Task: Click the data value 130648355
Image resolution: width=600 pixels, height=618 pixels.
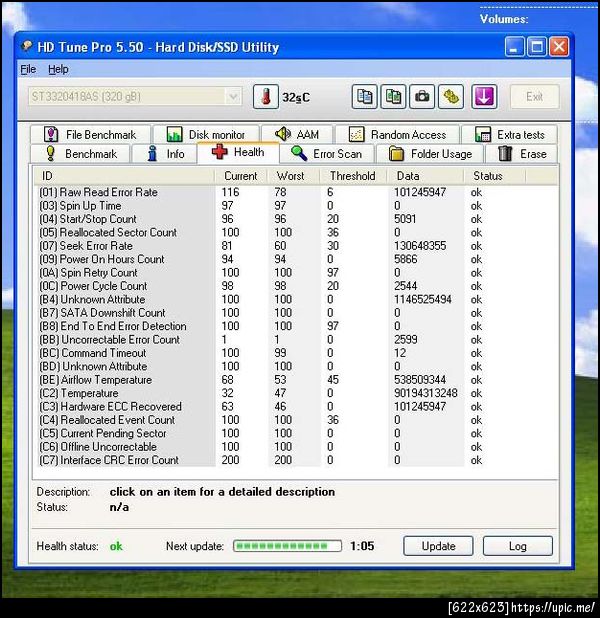Action: point(420,246)
